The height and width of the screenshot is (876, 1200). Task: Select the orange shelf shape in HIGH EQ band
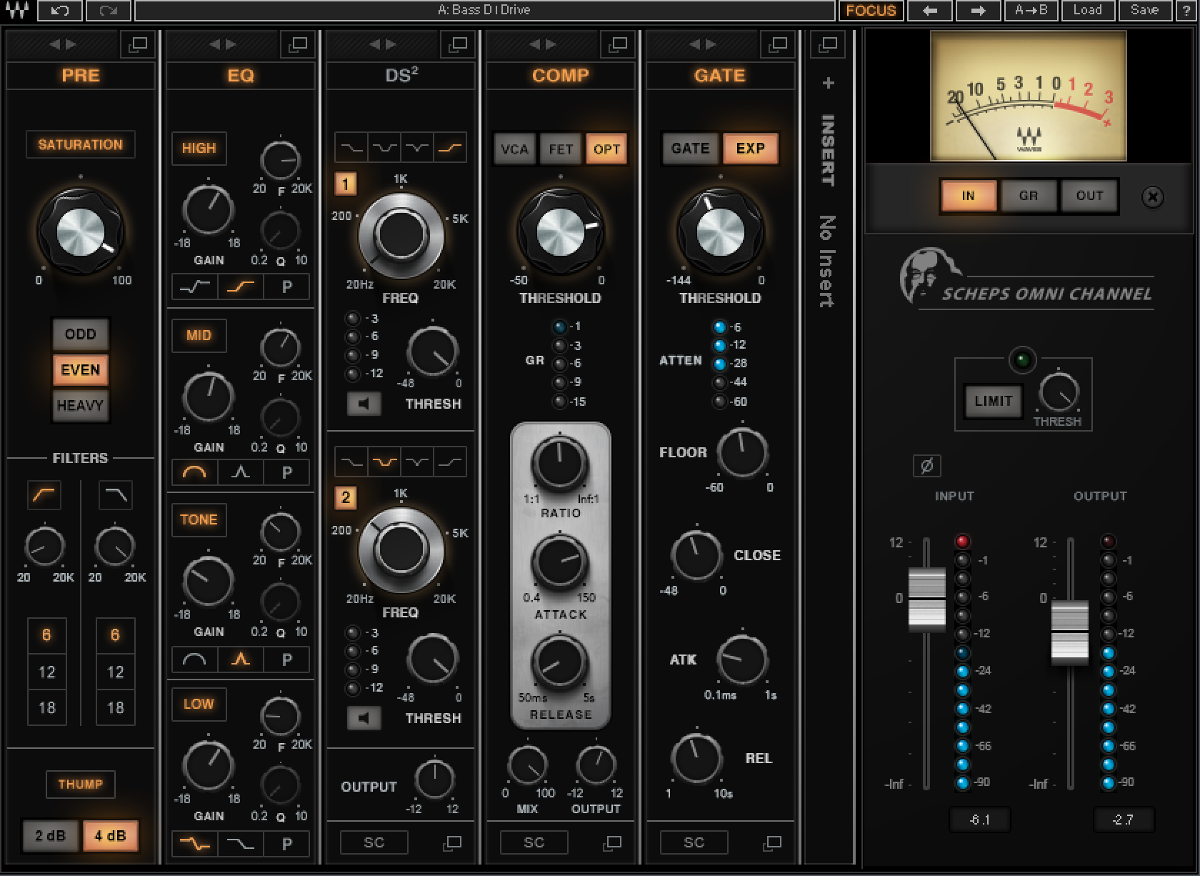coord(241,287)
